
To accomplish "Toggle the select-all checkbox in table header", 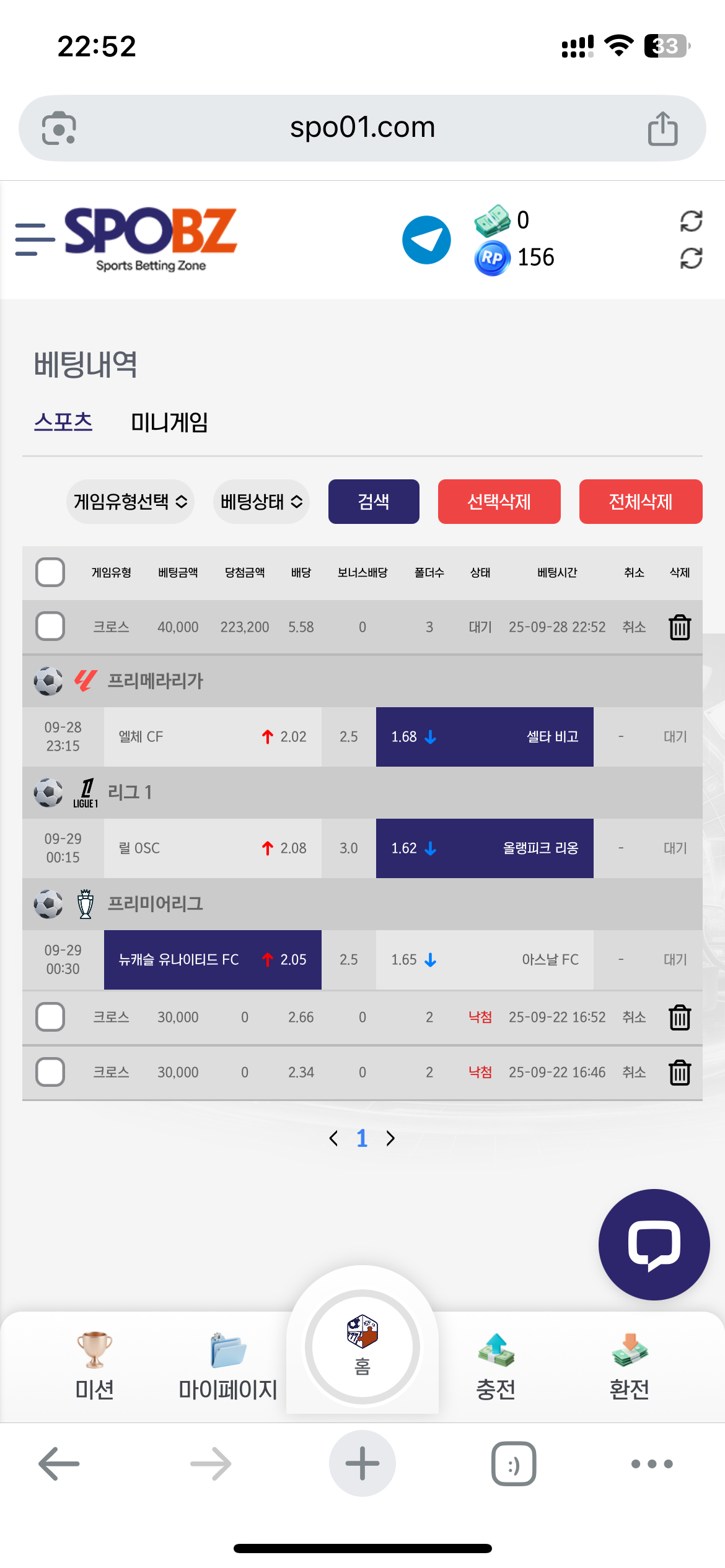I will click(50, 572).
